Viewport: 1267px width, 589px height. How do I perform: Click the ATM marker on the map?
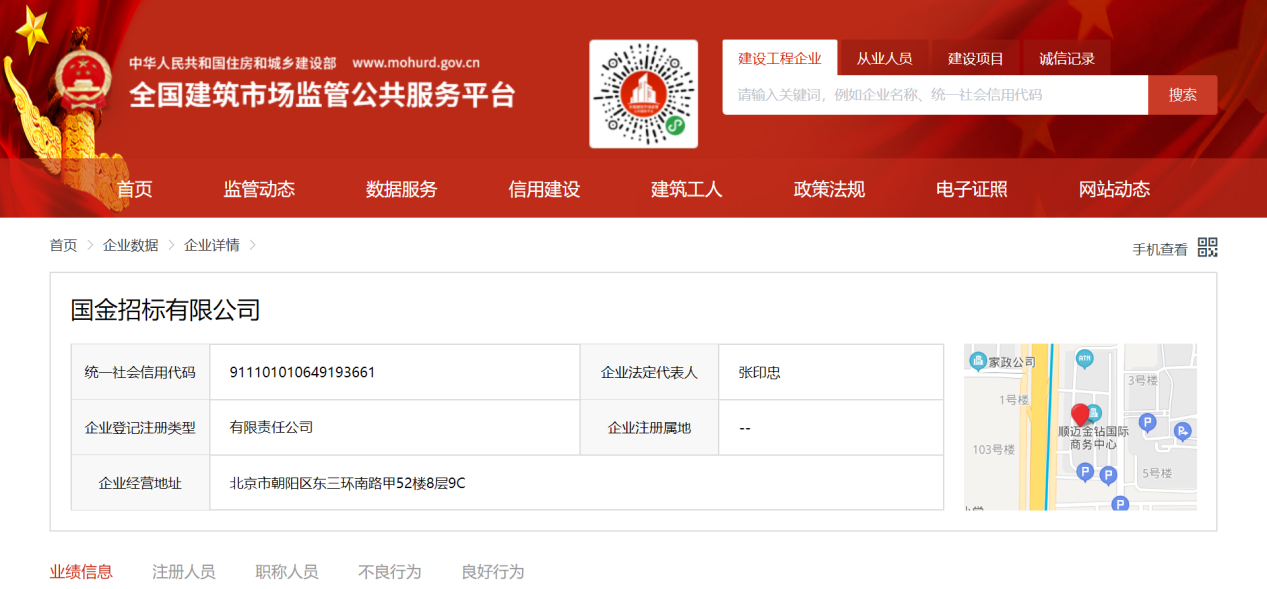pyautogui.click(x=1084, y=358)
